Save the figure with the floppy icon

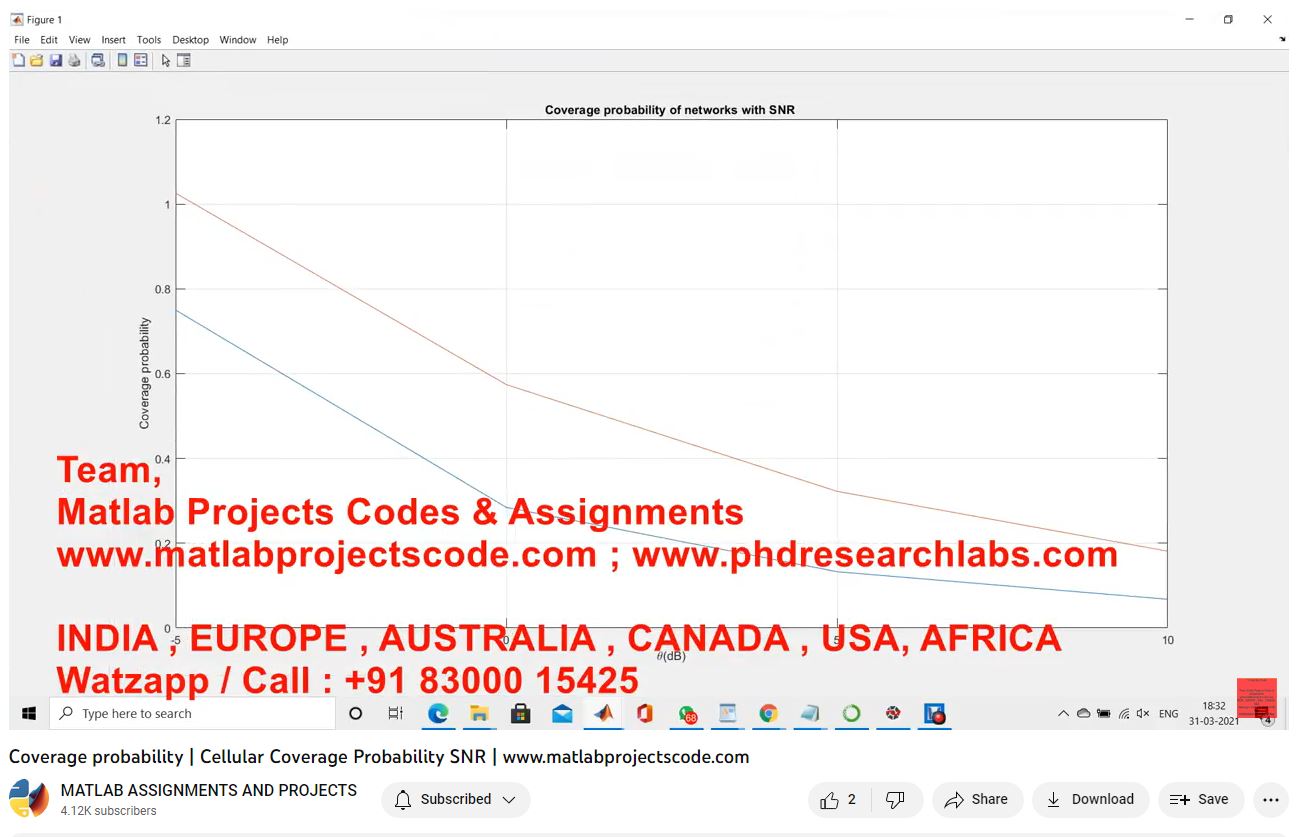point(55,61)
